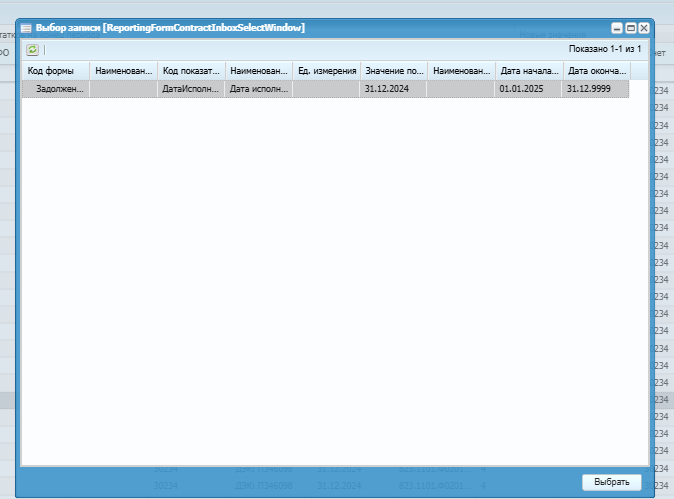Maximize the Выбор записи window
This screenshot has width=674, height=499.
(631, 28)
